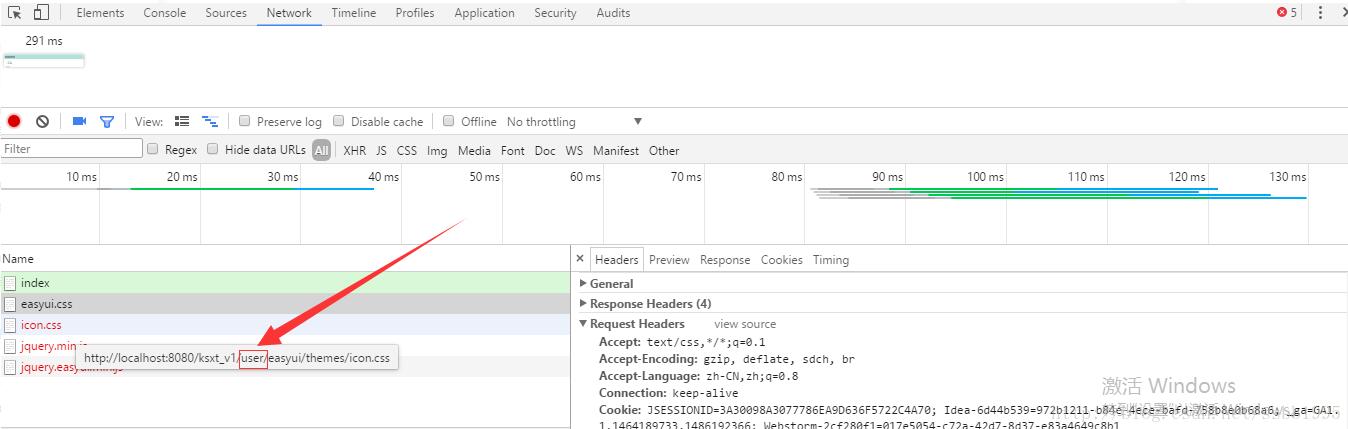Screen dimensions: 1348x429
Task: Click the camera capture screenshots icon
Action: pyautogui.click(x=79, y=121)
